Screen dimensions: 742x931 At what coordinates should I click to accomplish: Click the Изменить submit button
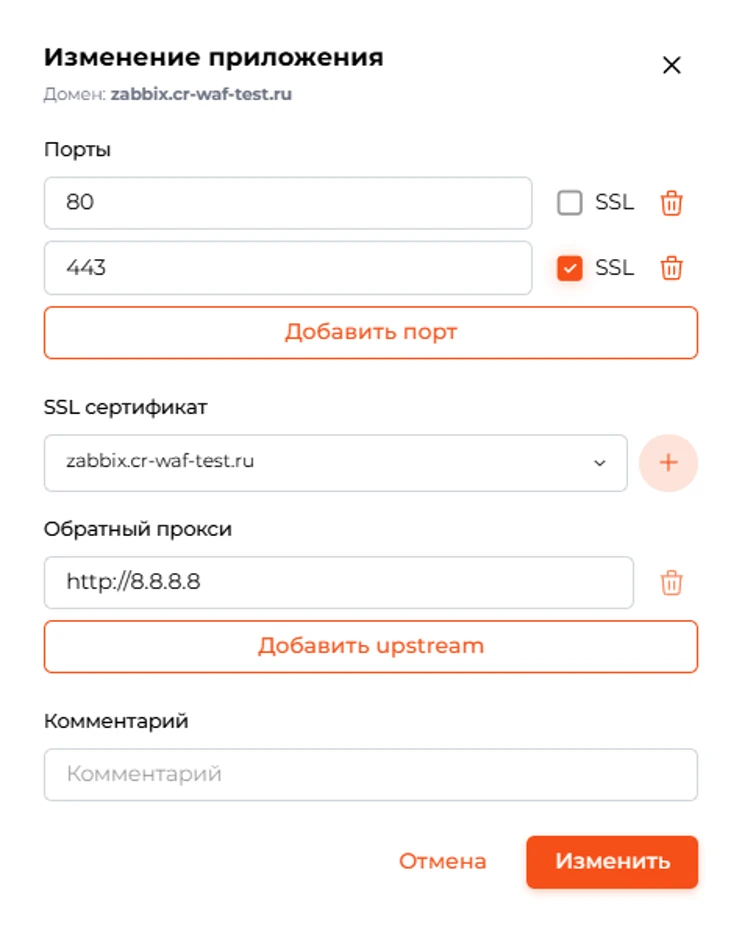coord(612,862)
